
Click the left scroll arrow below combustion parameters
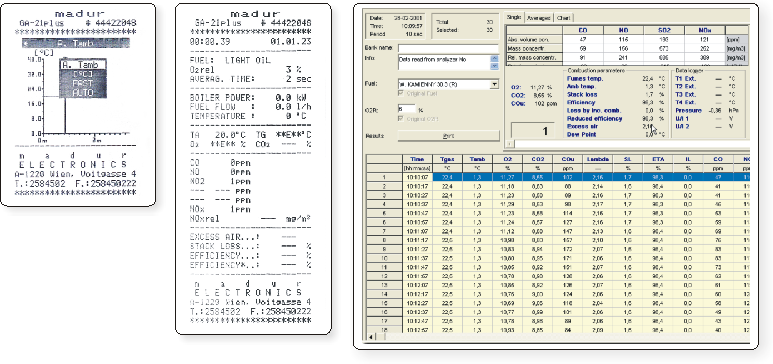[x=510, y=145]
